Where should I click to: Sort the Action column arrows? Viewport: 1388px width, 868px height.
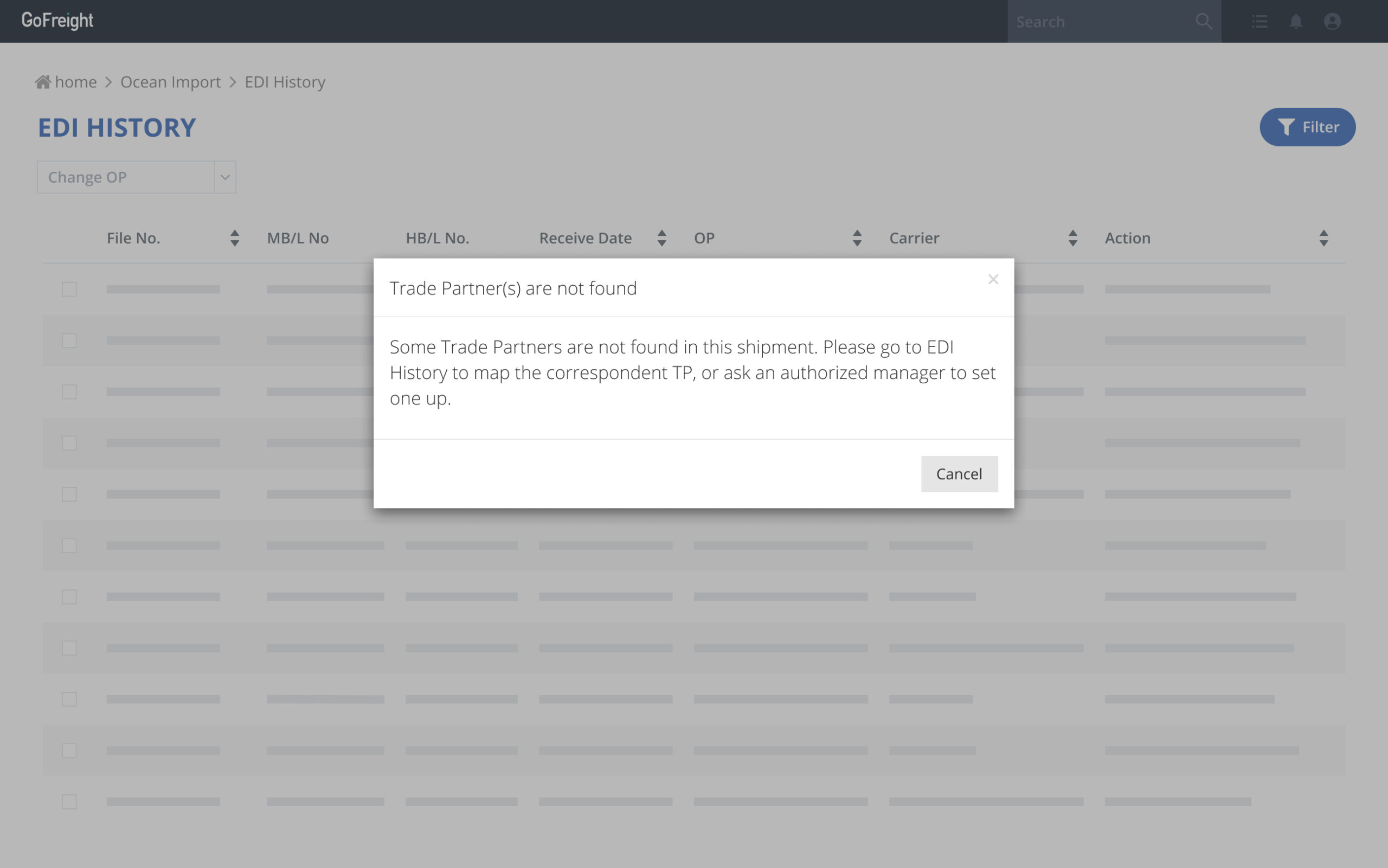click(1323, 238)
